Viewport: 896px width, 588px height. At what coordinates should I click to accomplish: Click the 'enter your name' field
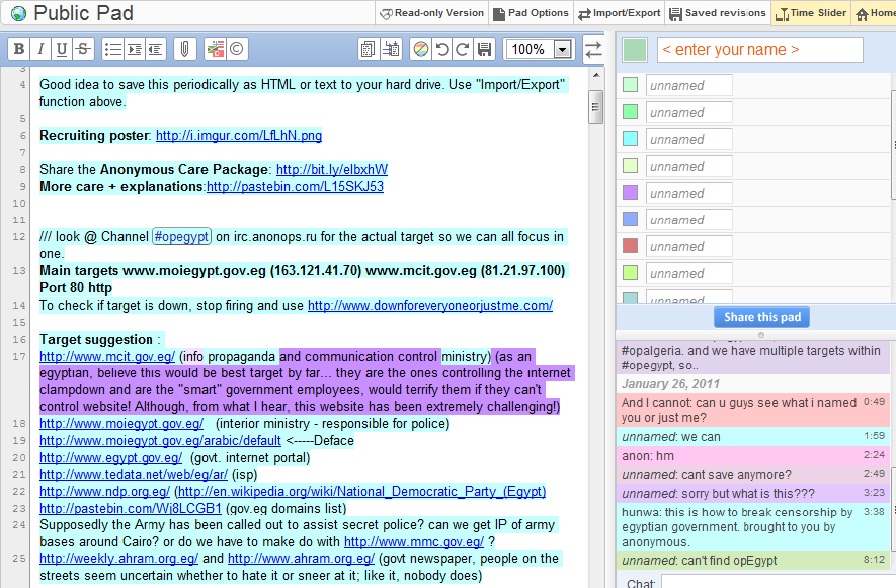point(760,50)
